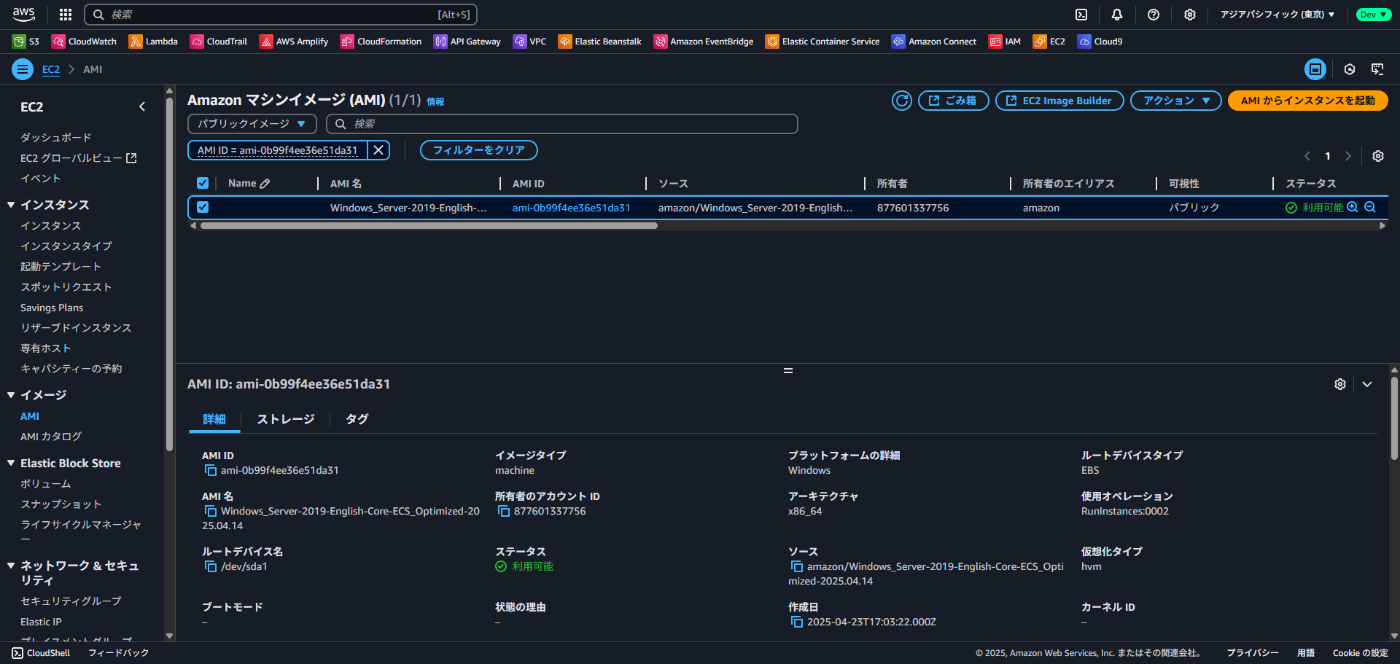
Task: Open CloudWatch from the favorites bar
Action: [x=84, y=41]
